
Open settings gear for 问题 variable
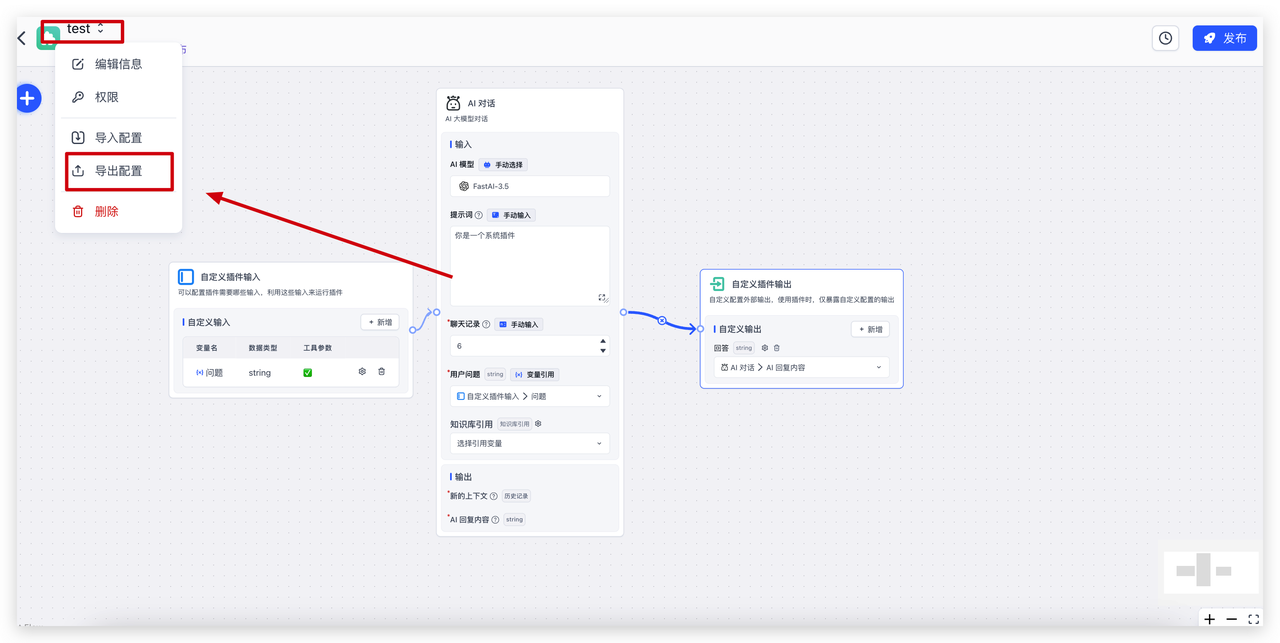[x=362, y=372]
